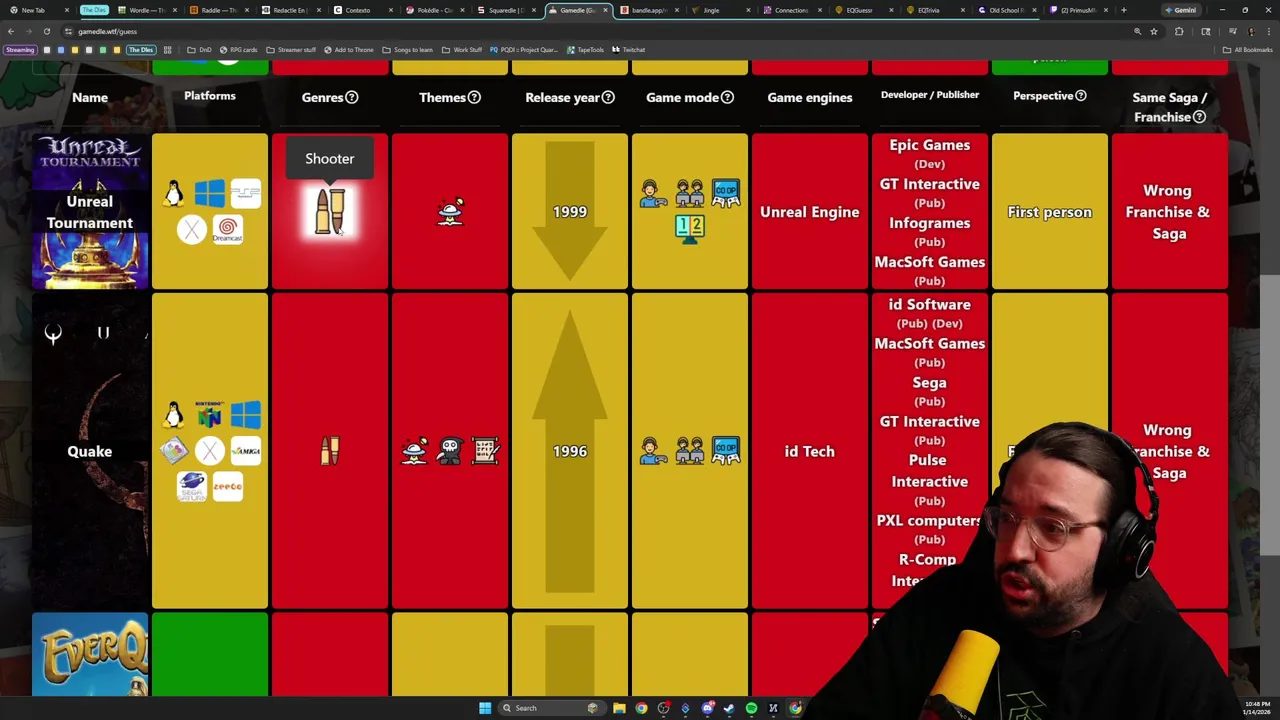Click the Windows taskbar Search box
The height and width of the screenshot is (720, 1280).
pyautogui.click(x=550, y=708)
